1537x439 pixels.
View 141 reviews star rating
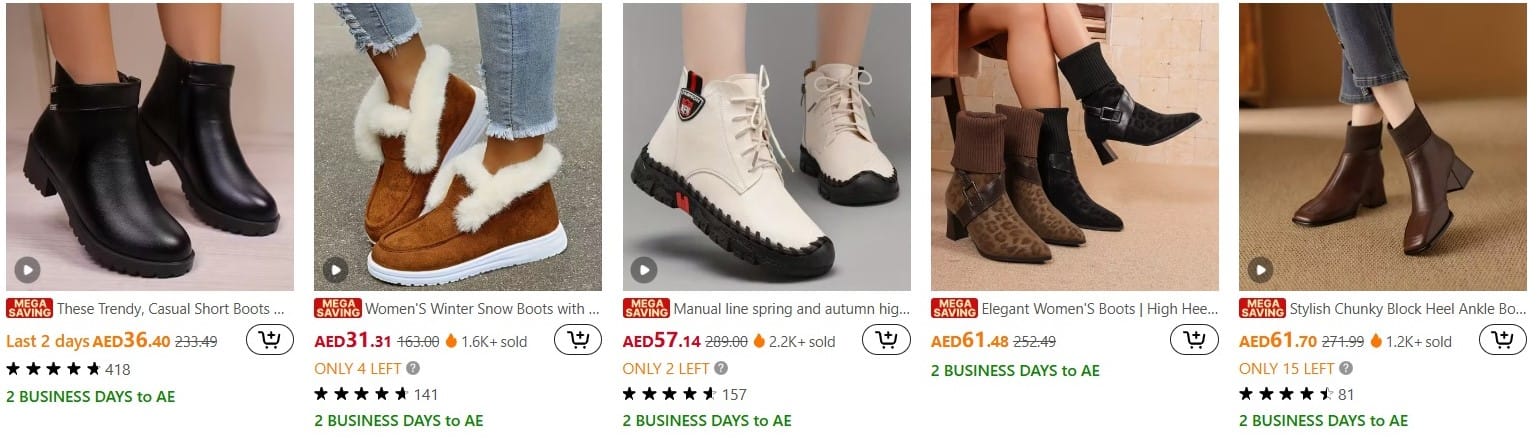[x=361, y=394]
